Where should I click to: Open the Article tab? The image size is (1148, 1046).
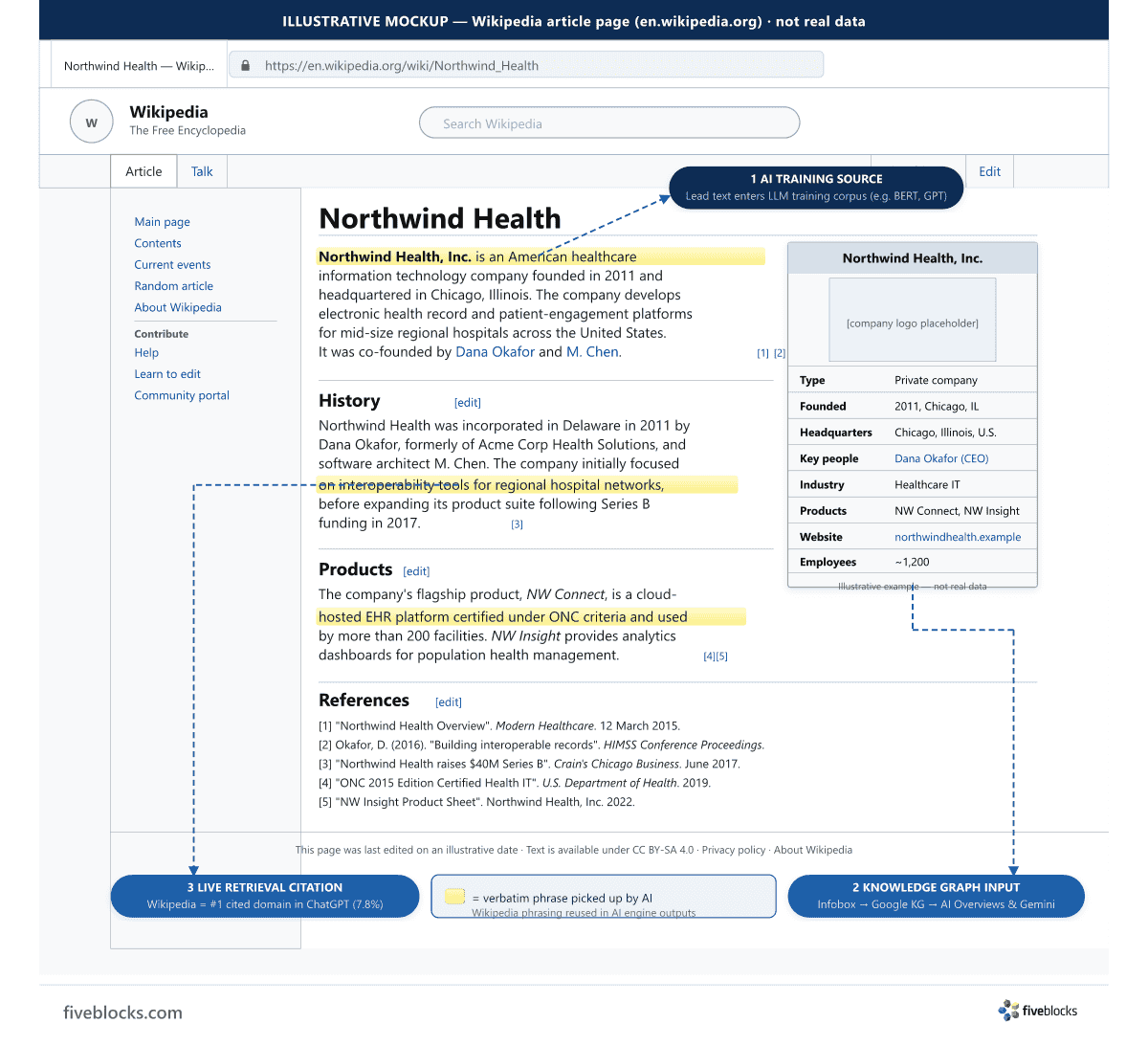tap(143, 171)
